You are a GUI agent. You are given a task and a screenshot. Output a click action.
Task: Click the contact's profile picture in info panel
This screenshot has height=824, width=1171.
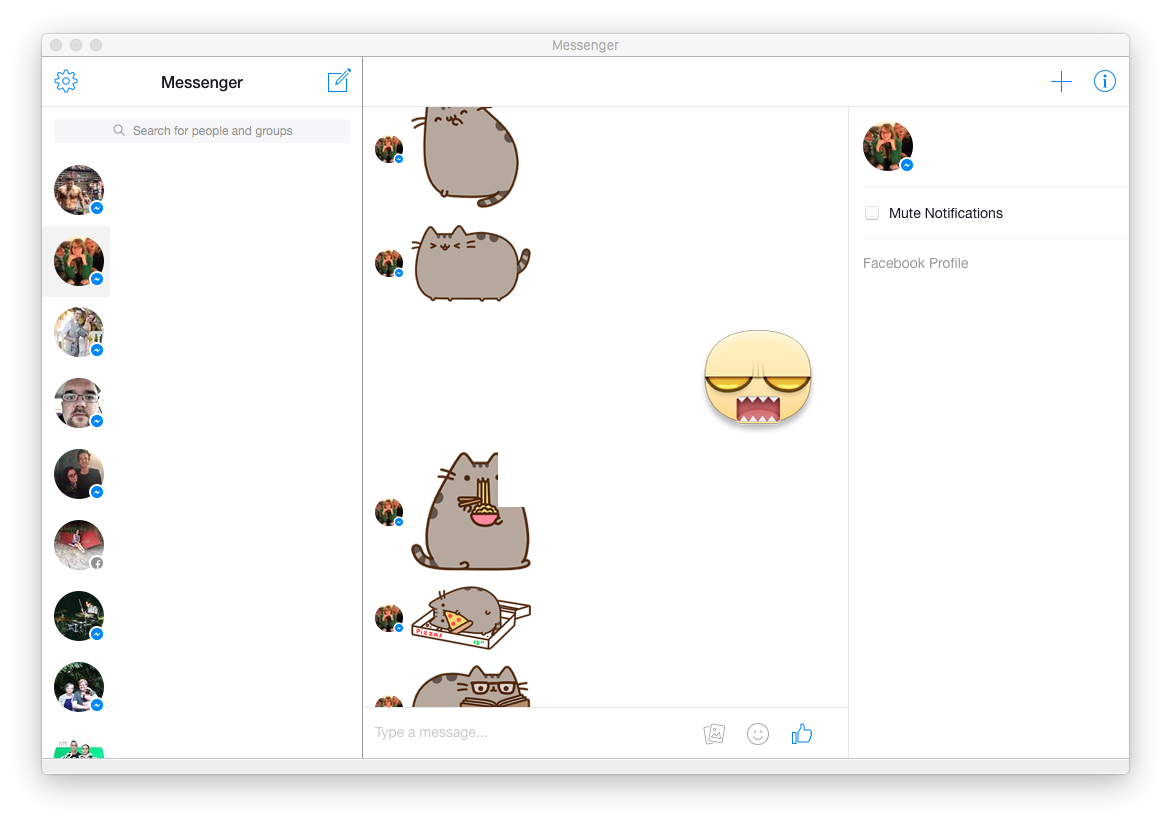click(887, 146)
